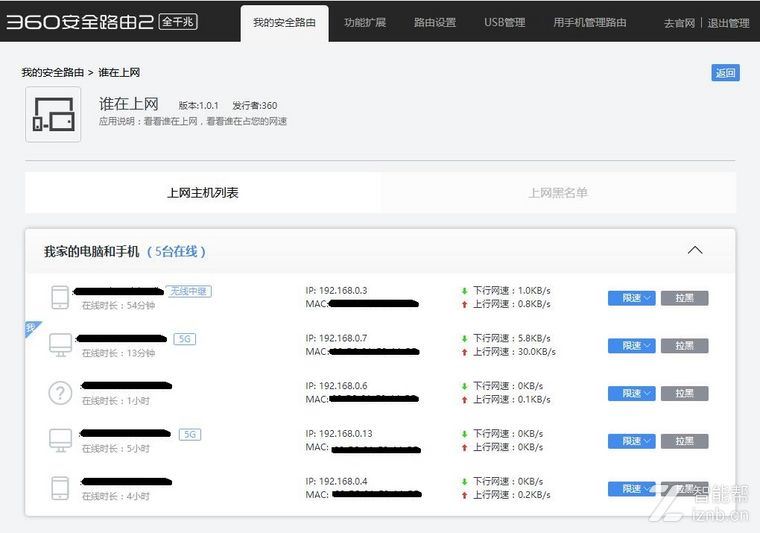Click the 我的安全路由 breadcrumb link

pyautogui.click(x=52, y=73)
